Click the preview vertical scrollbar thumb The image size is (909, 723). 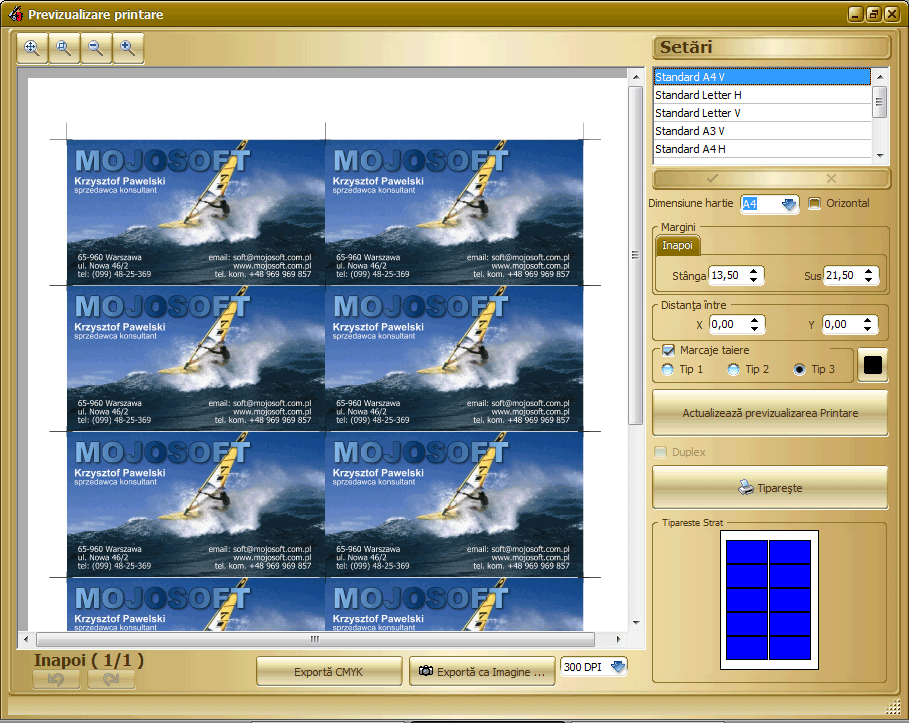pos(635,255)
